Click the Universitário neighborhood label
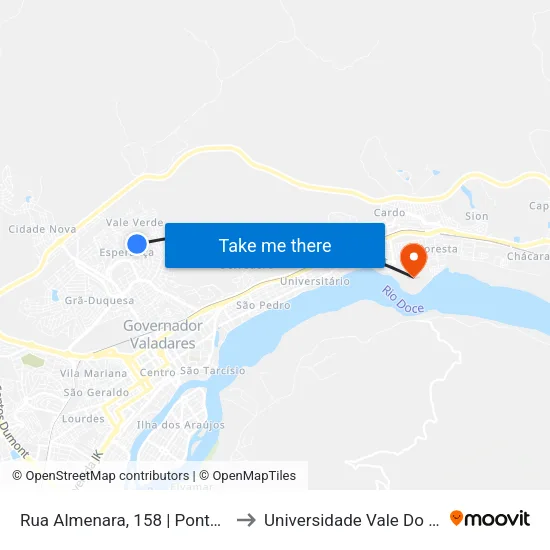 coord(315,281)
